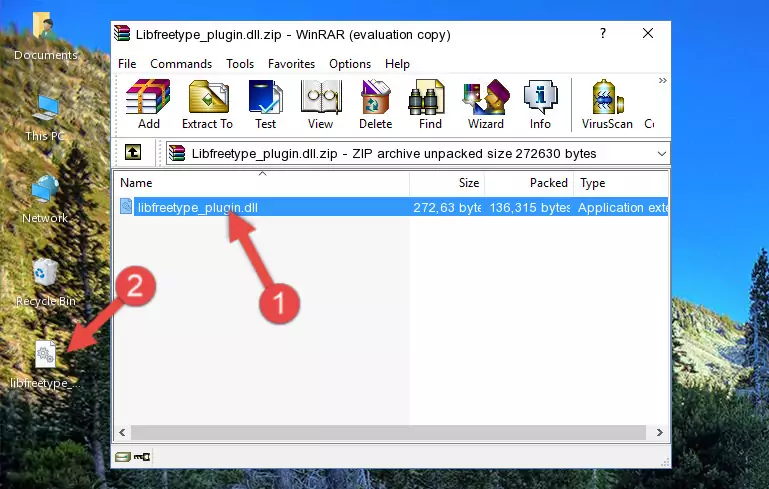Click the Add toolbar icon
Image resolution: width=769 pixels, height=489 pixels.
pyautogui.click(x=148, y=104)
